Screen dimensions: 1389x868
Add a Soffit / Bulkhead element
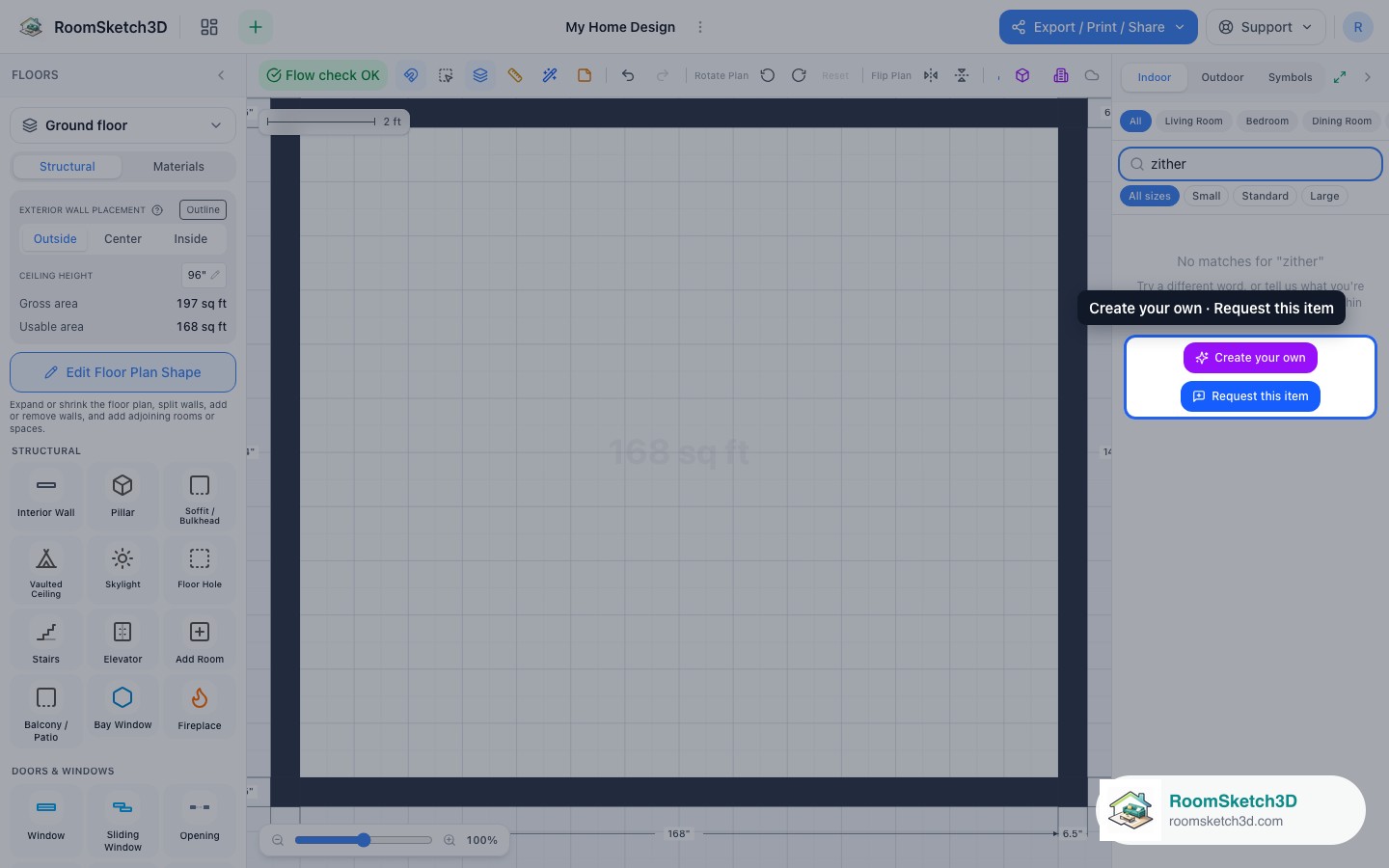tap(200, 496)
